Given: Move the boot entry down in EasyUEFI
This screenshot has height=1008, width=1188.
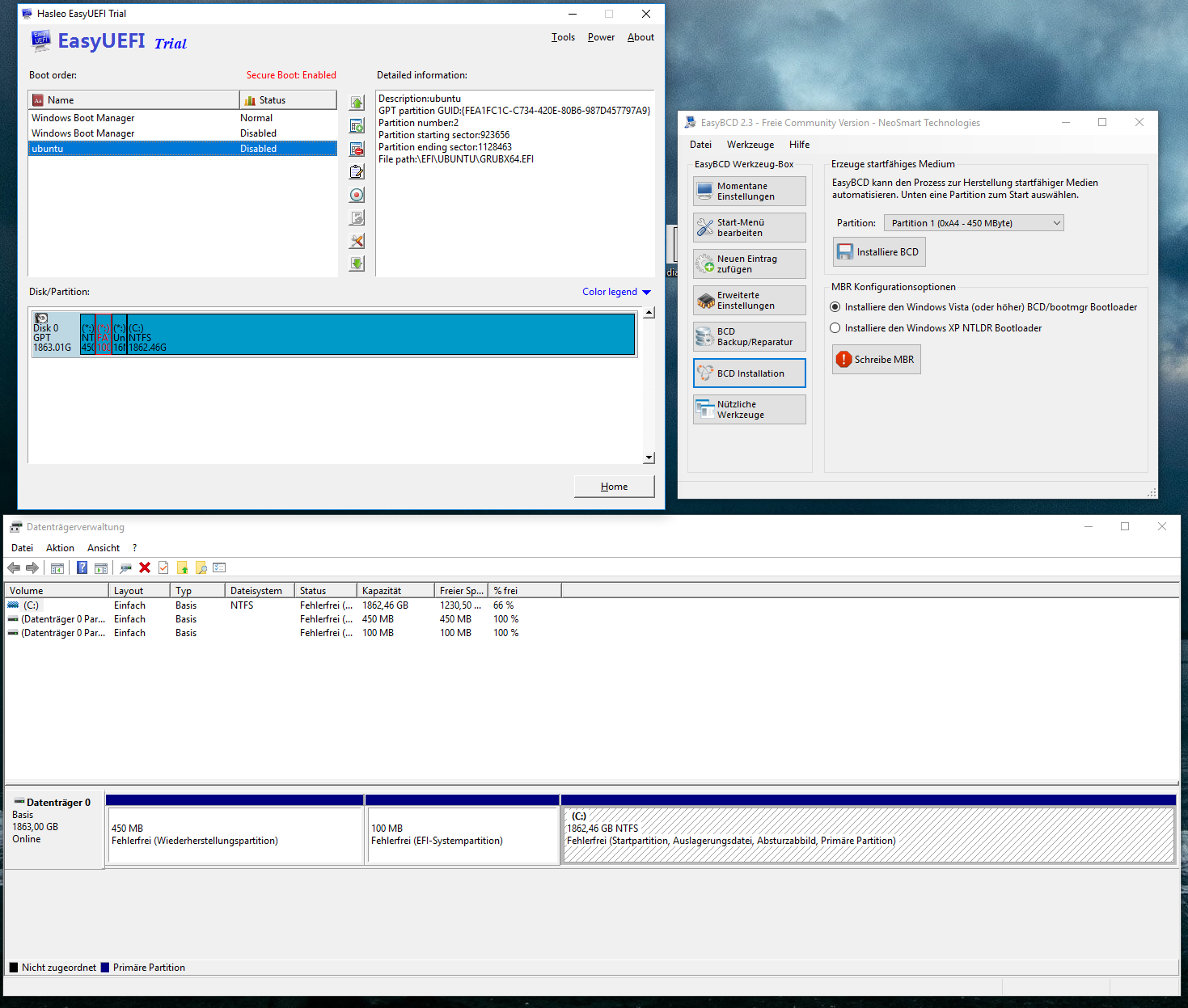Looking at the screenshot, I should point(357,264).
